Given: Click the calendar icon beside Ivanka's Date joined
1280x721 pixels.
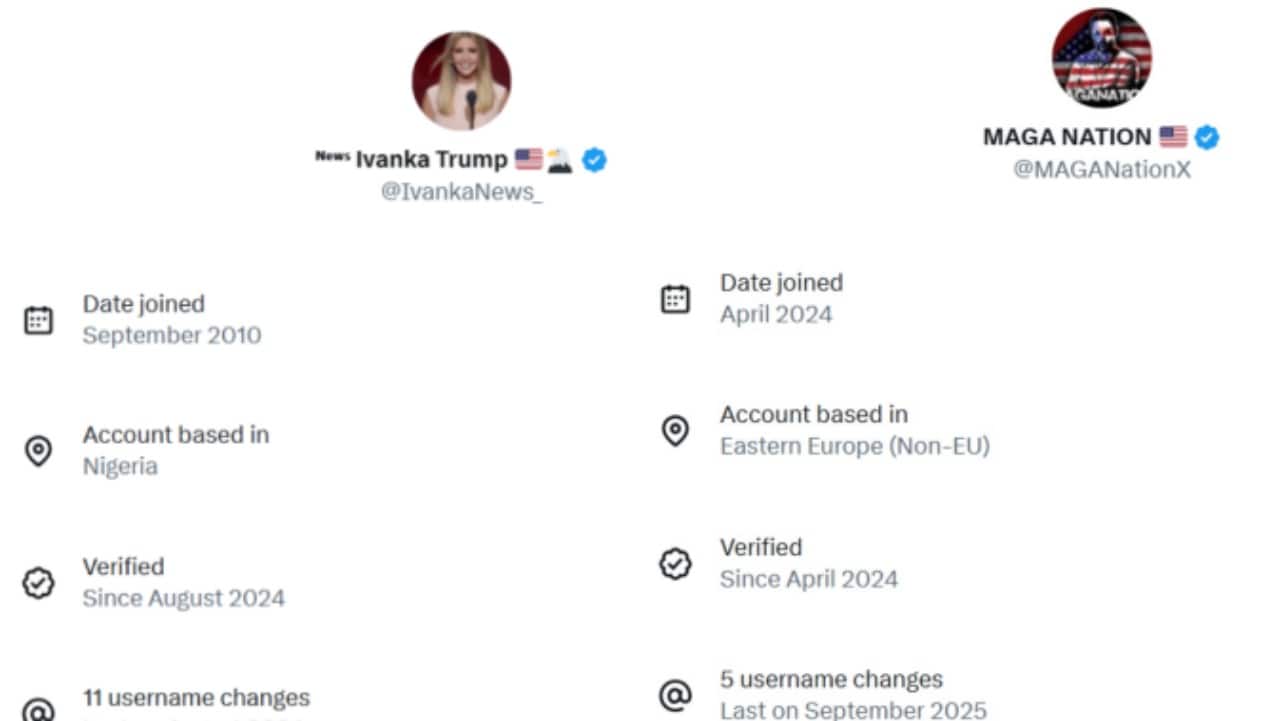Looking at the screenshot, I should 38,320.
